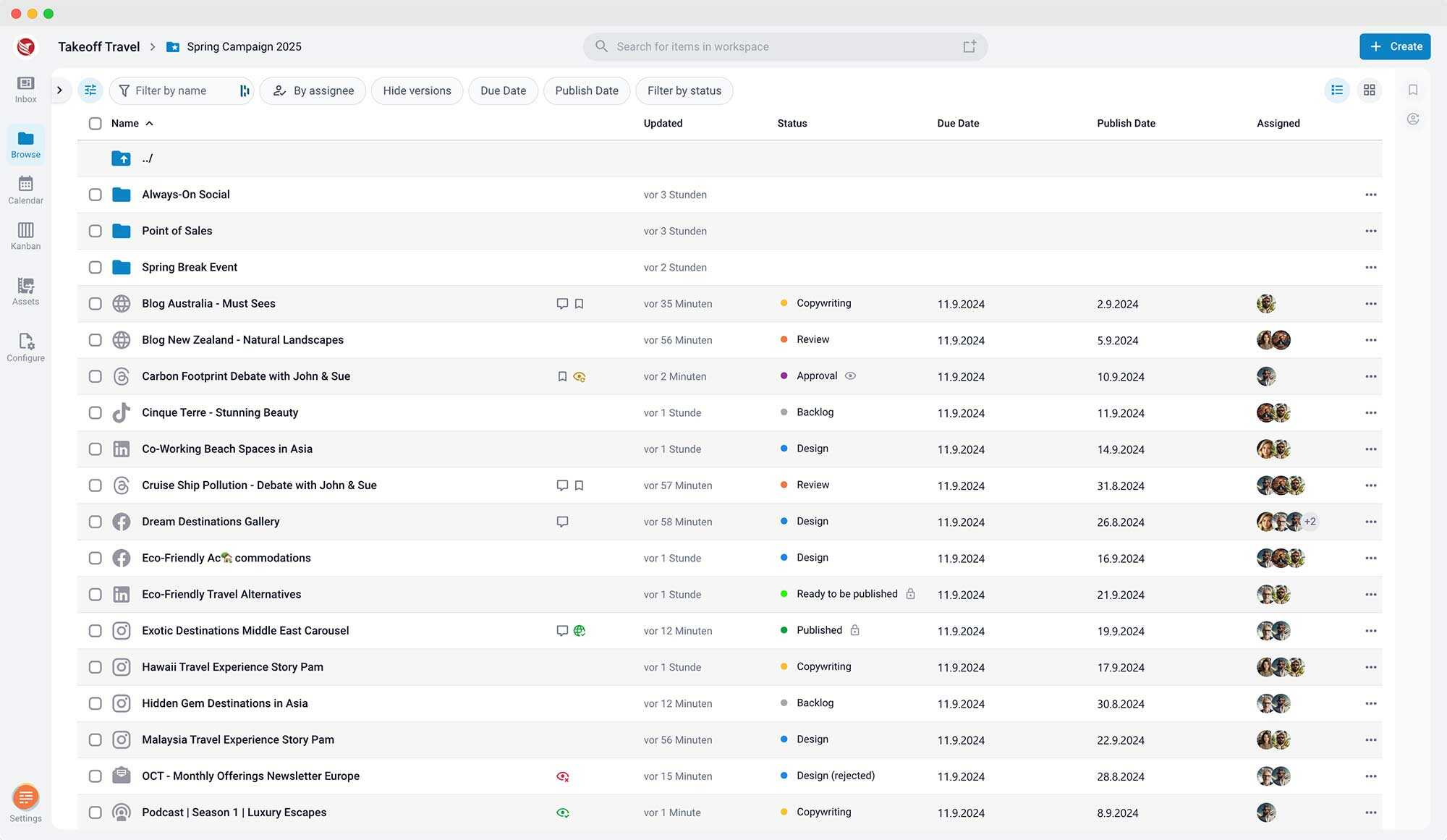The width and height of the screenshot is (1447, 840).
Task: Open the bookmarks panel on the right
Action: (1413, 90)
